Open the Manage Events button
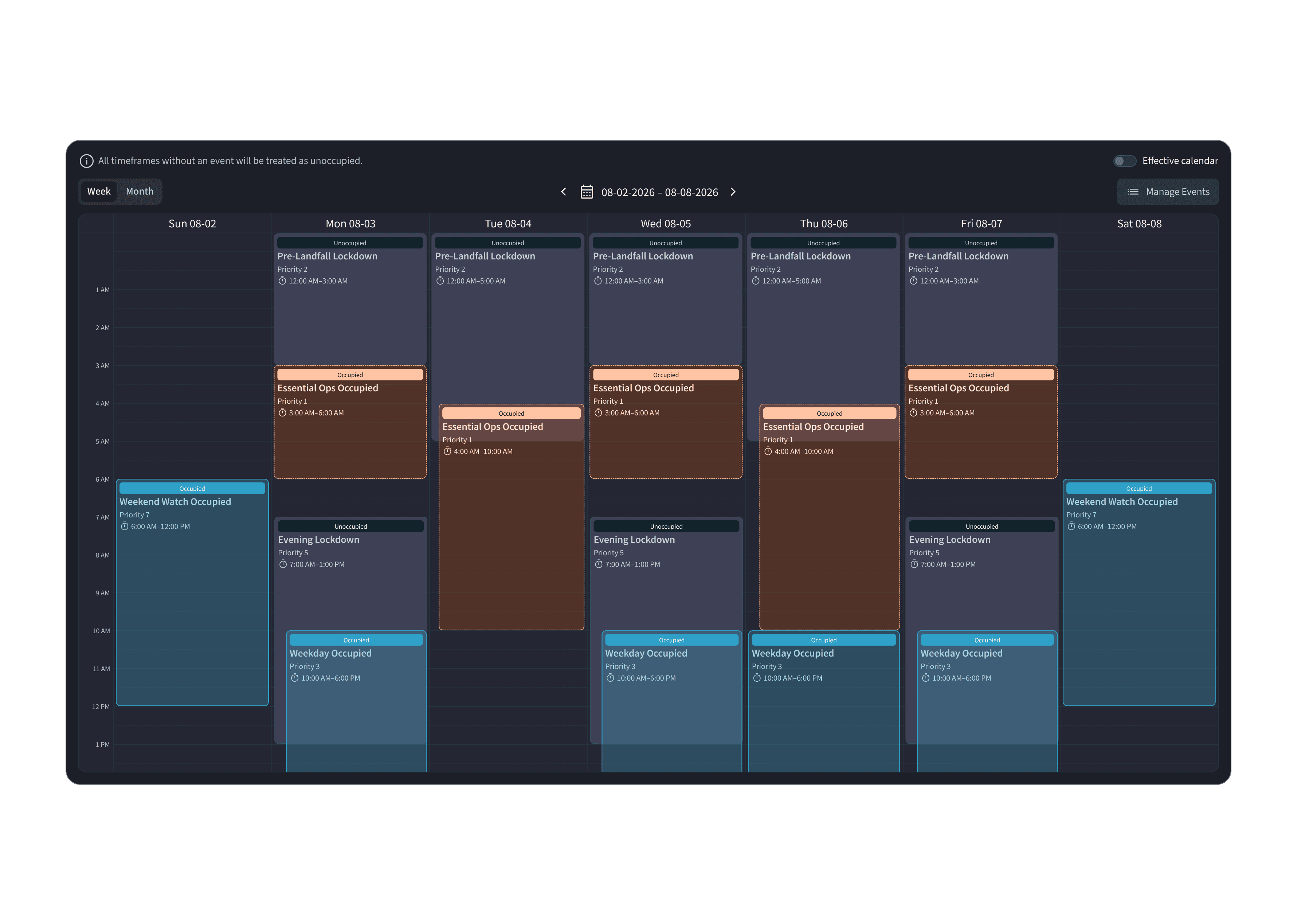 [1167, 192]
